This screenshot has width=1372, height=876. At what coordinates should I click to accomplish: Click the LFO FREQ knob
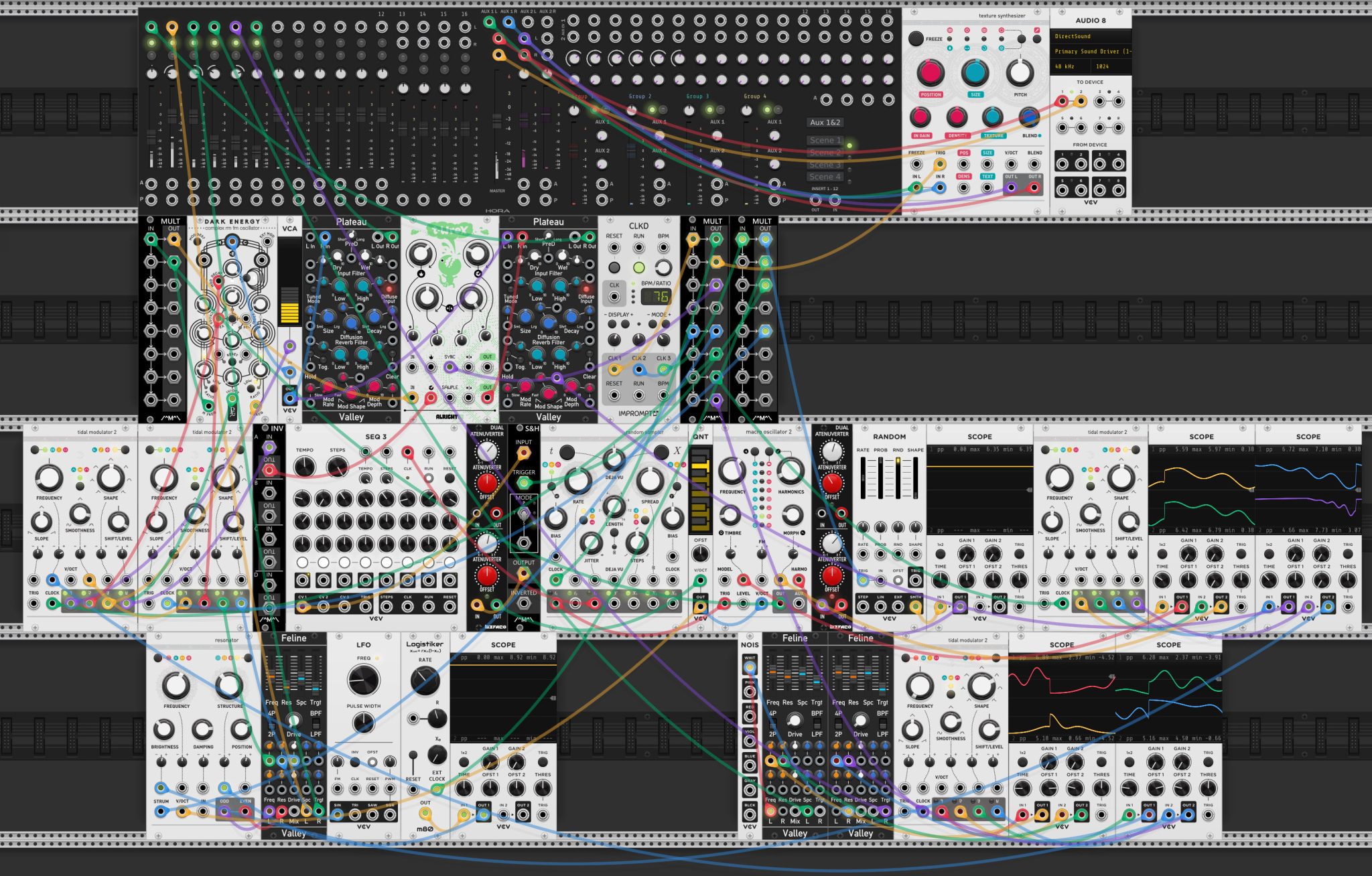click(364, 680)
